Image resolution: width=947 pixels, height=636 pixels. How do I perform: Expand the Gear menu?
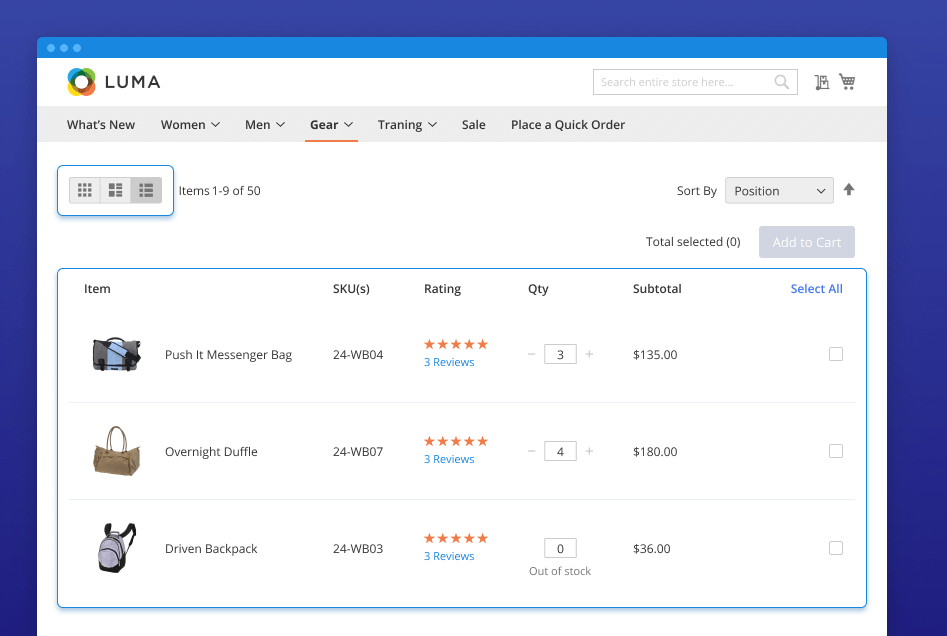tap(331, 125)
